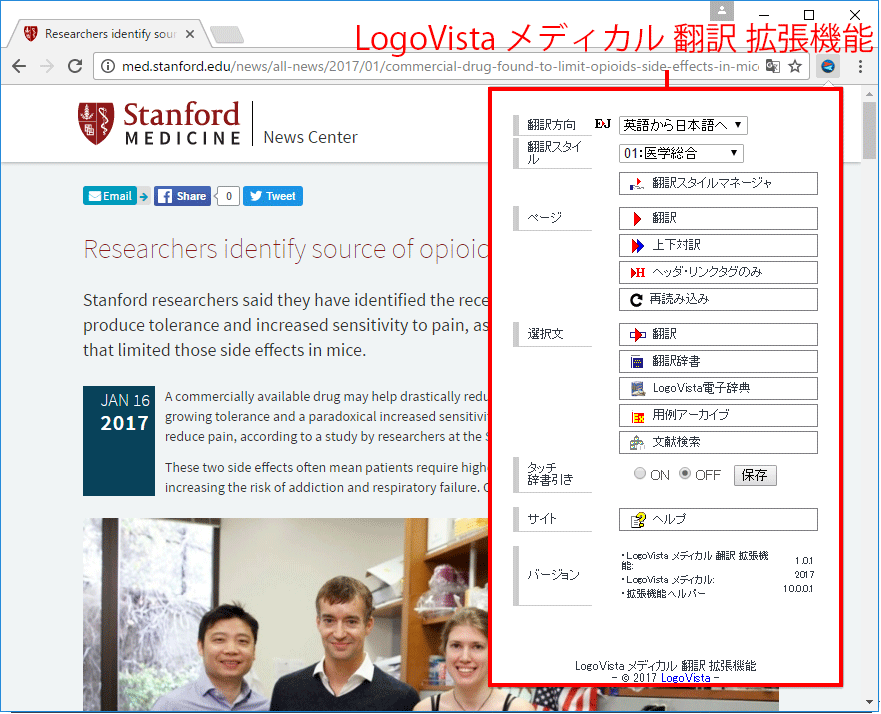This screenshot has height=714, width=881.
Task: Close the Researchers identify tab
Action: pyautogui.click(x=190, y=34)
